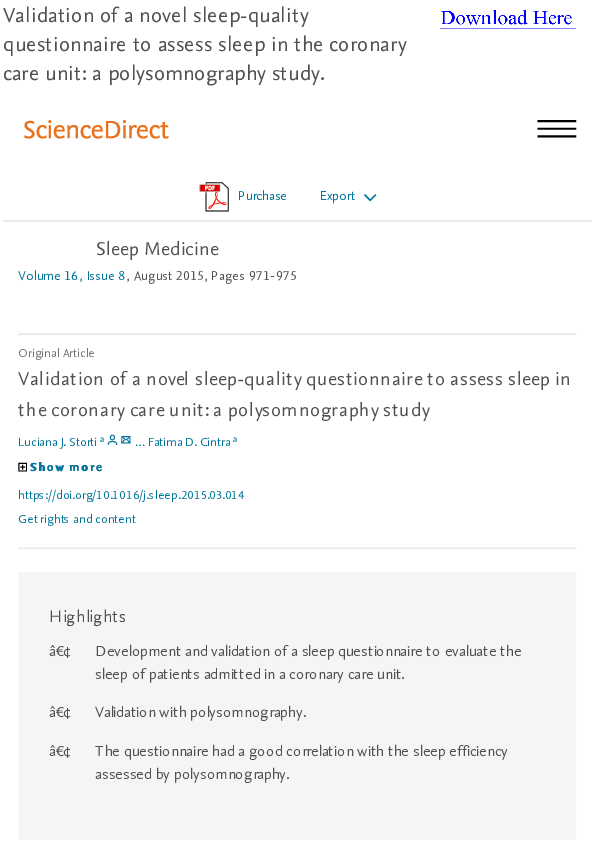
Task: Expand the Show more author section
Action: pyautogui.click(x=66, y=466)
